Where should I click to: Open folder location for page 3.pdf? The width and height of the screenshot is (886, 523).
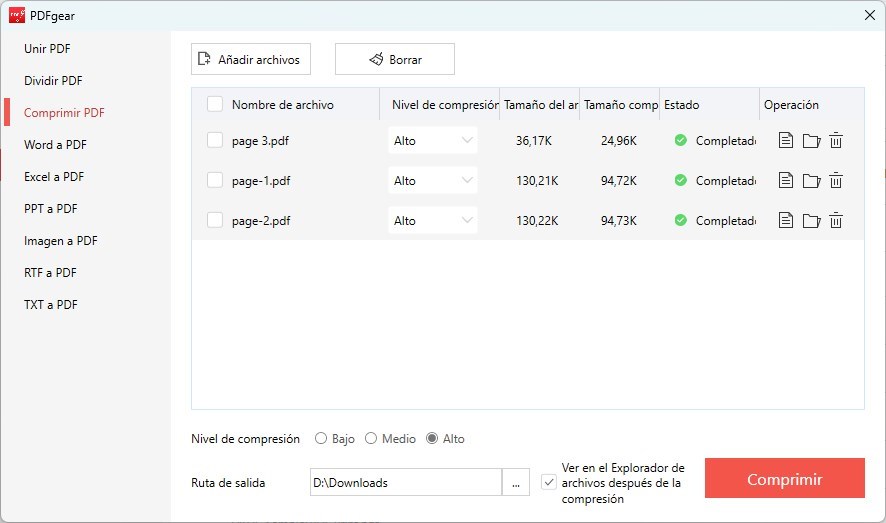click(811, 141)
